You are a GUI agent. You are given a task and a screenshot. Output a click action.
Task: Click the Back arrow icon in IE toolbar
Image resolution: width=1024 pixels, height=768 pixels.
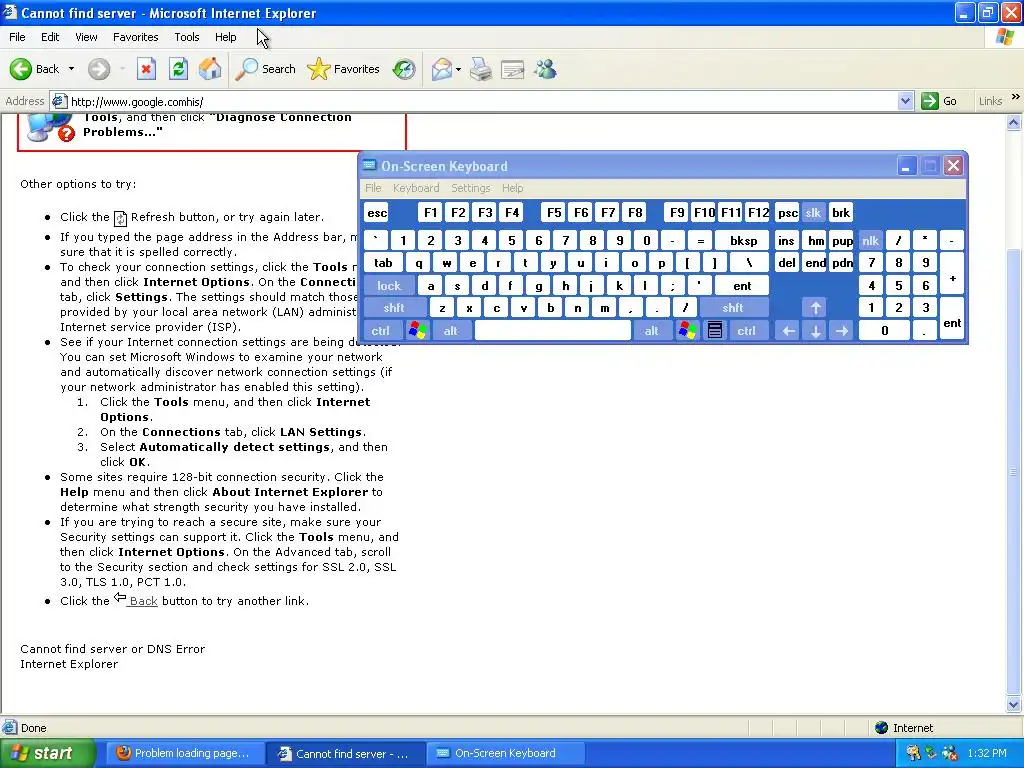point(21,69)
